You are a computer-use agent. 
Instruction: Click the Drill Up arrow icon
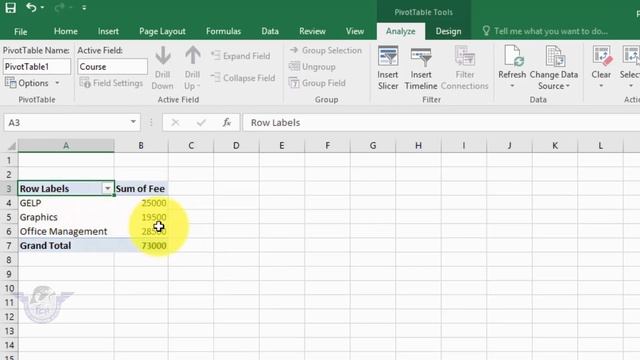[192, 56]
